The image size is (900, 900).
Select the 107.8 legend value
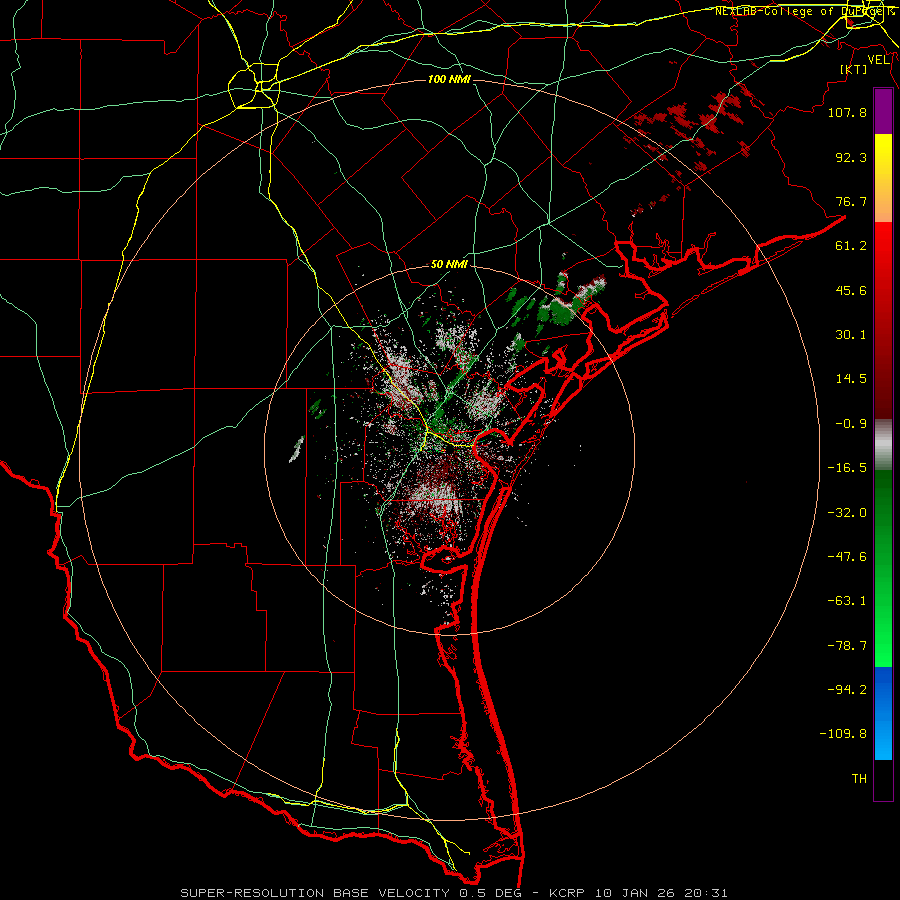847,112
